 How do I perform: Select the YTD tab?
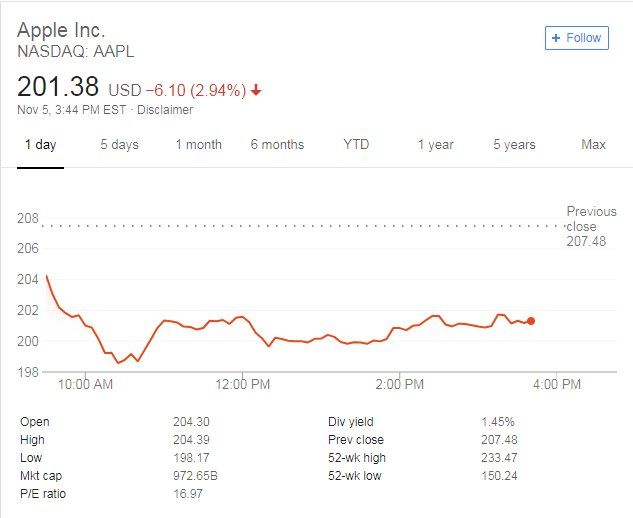pos(356,145)
